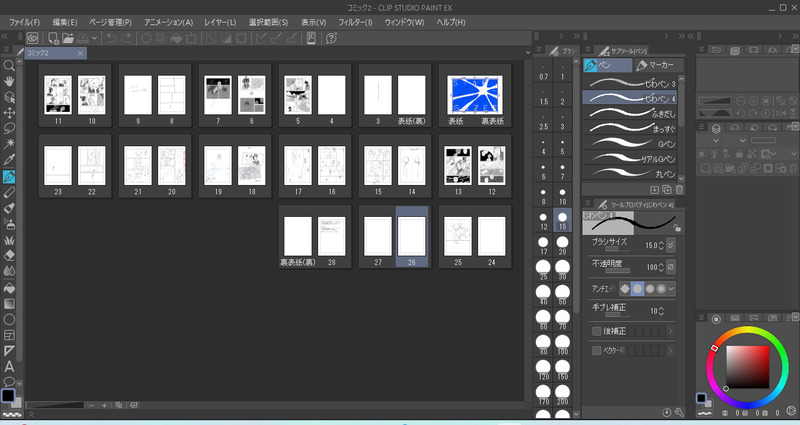The height and width of the screenshot is (425, 800).
Task: Select the Text tool
Action: click(x=9, y=367)
